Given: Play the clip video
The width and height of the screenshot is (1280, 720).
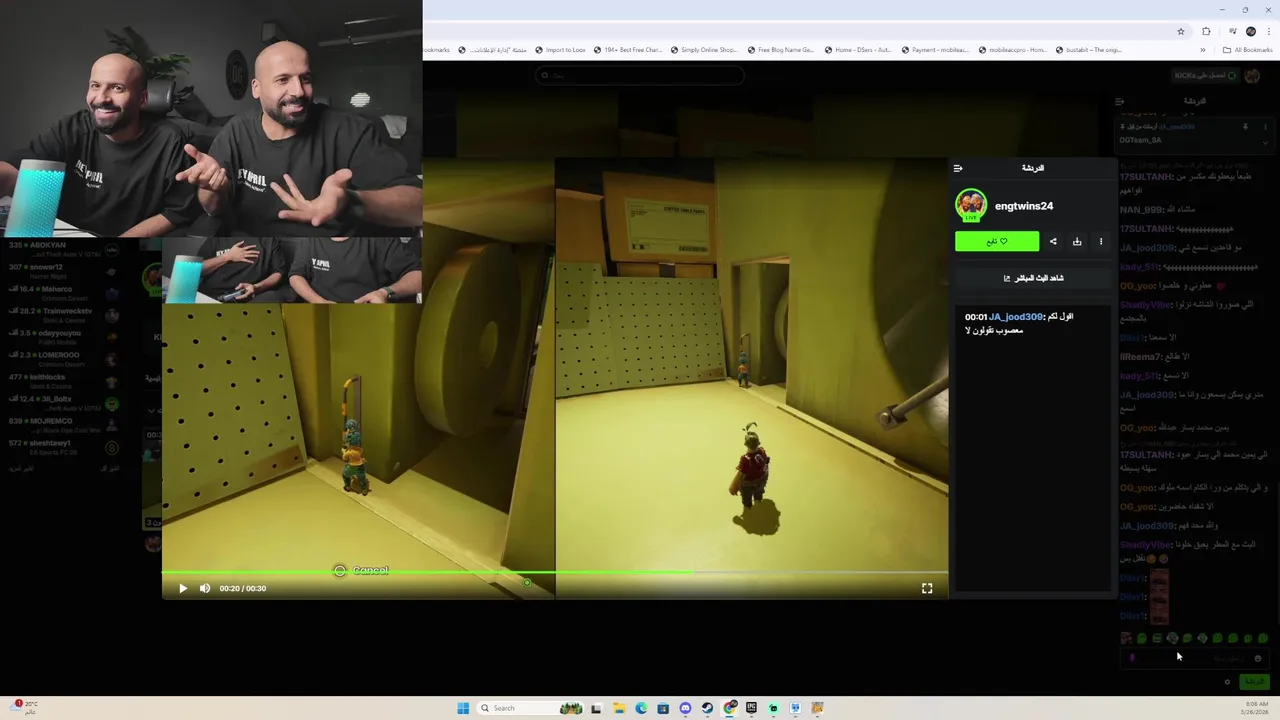Looking at the screenshot, I should click(183, 588).
